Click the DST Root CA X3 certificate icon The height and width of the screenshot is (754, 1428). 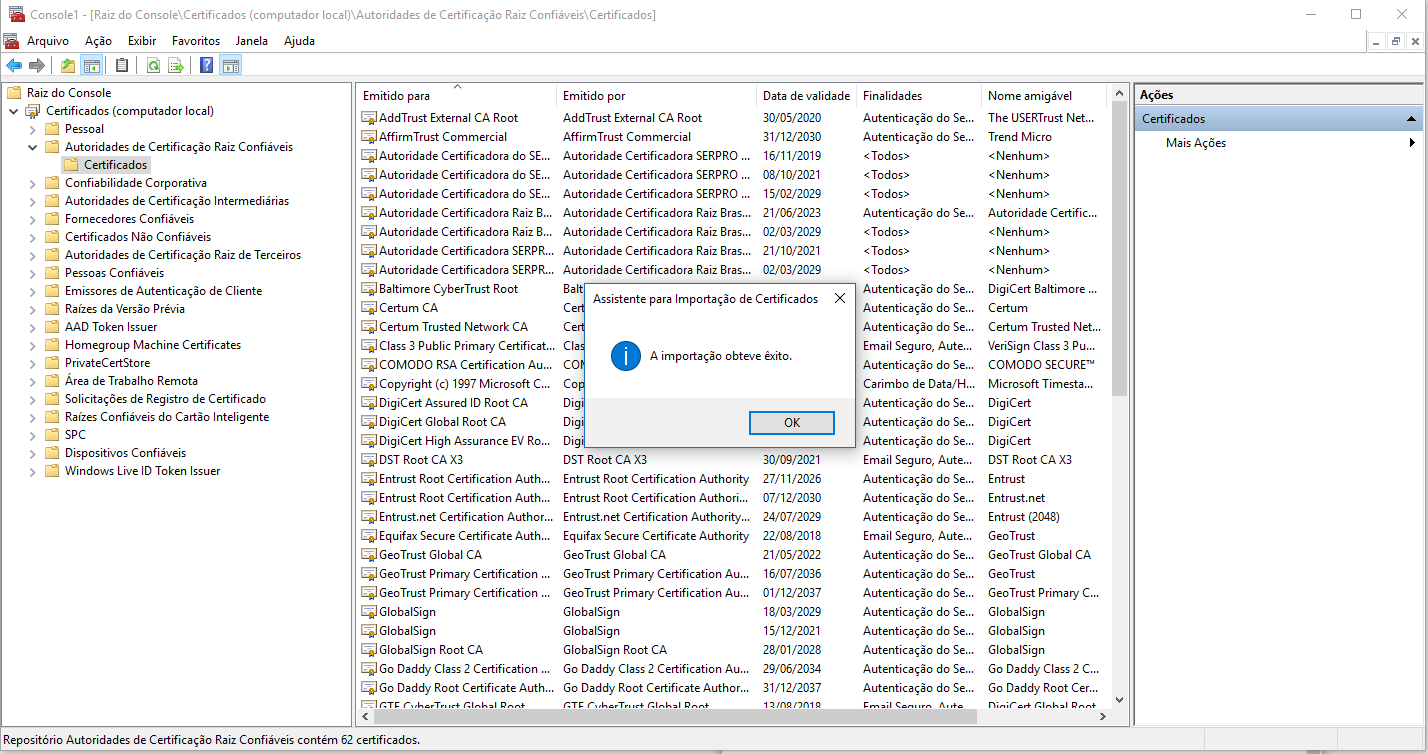pos(369,460)
